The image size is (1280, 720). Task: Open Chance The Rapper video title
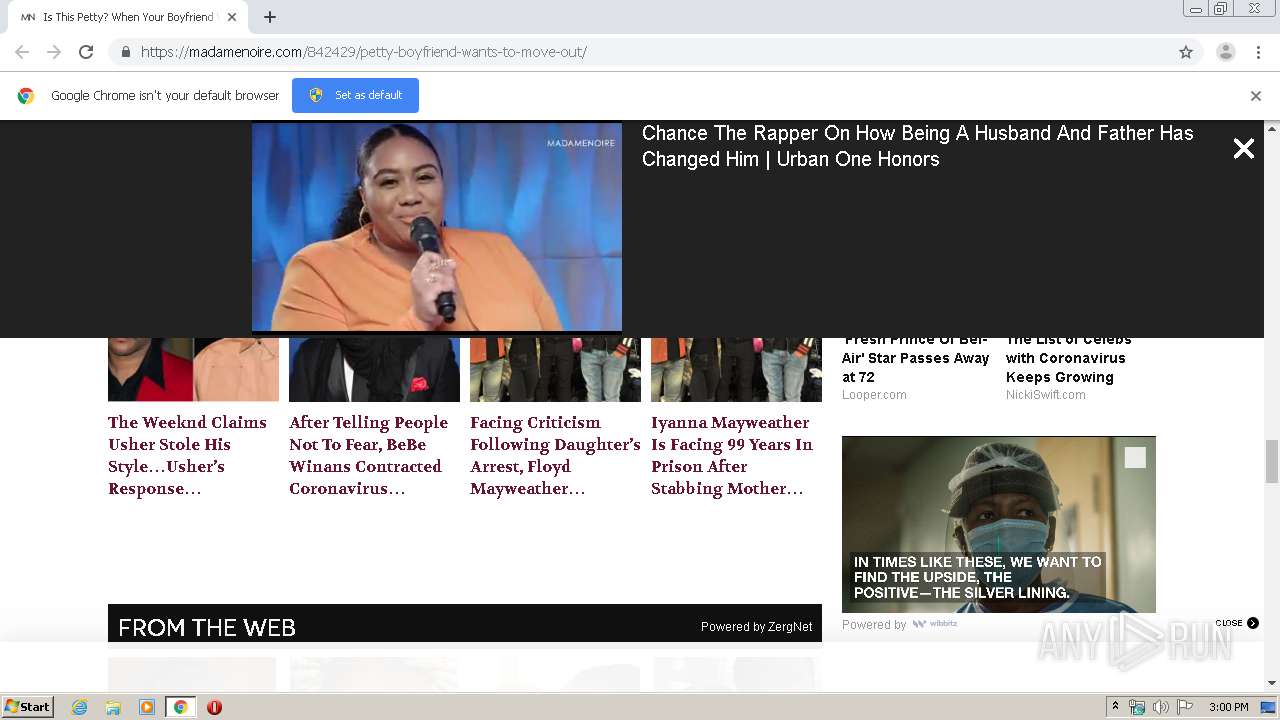917,146
